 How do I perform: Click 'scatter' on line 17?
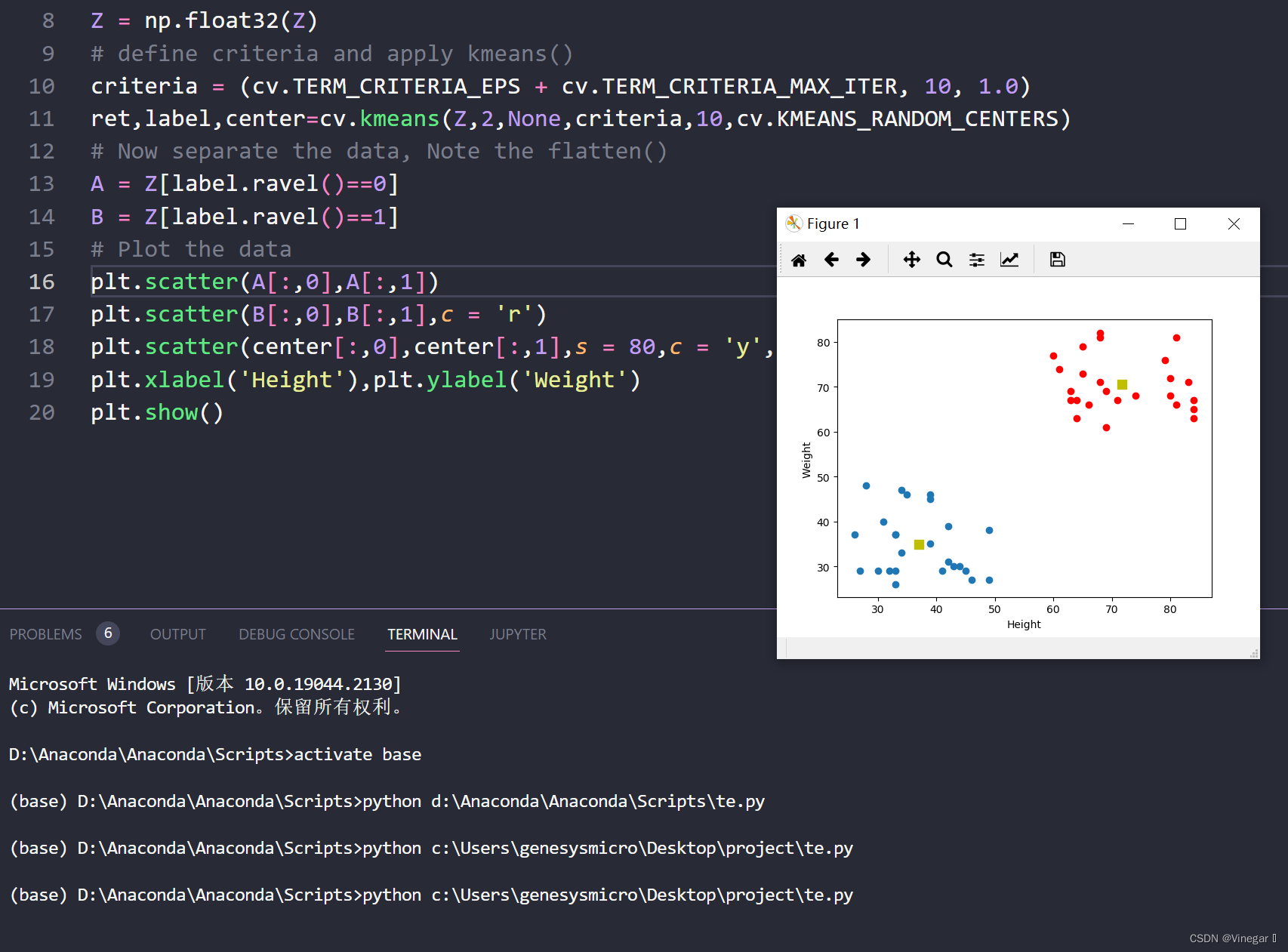click(191, 314)
